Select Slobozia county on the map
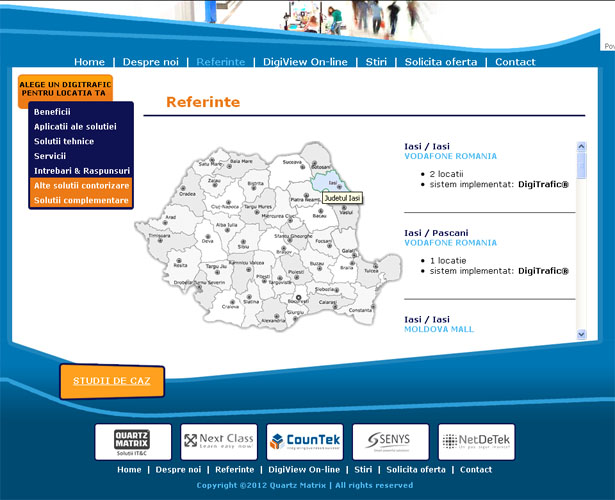Image resolution: width=615 pixels, height=500 pixels. tap(329, 289)
